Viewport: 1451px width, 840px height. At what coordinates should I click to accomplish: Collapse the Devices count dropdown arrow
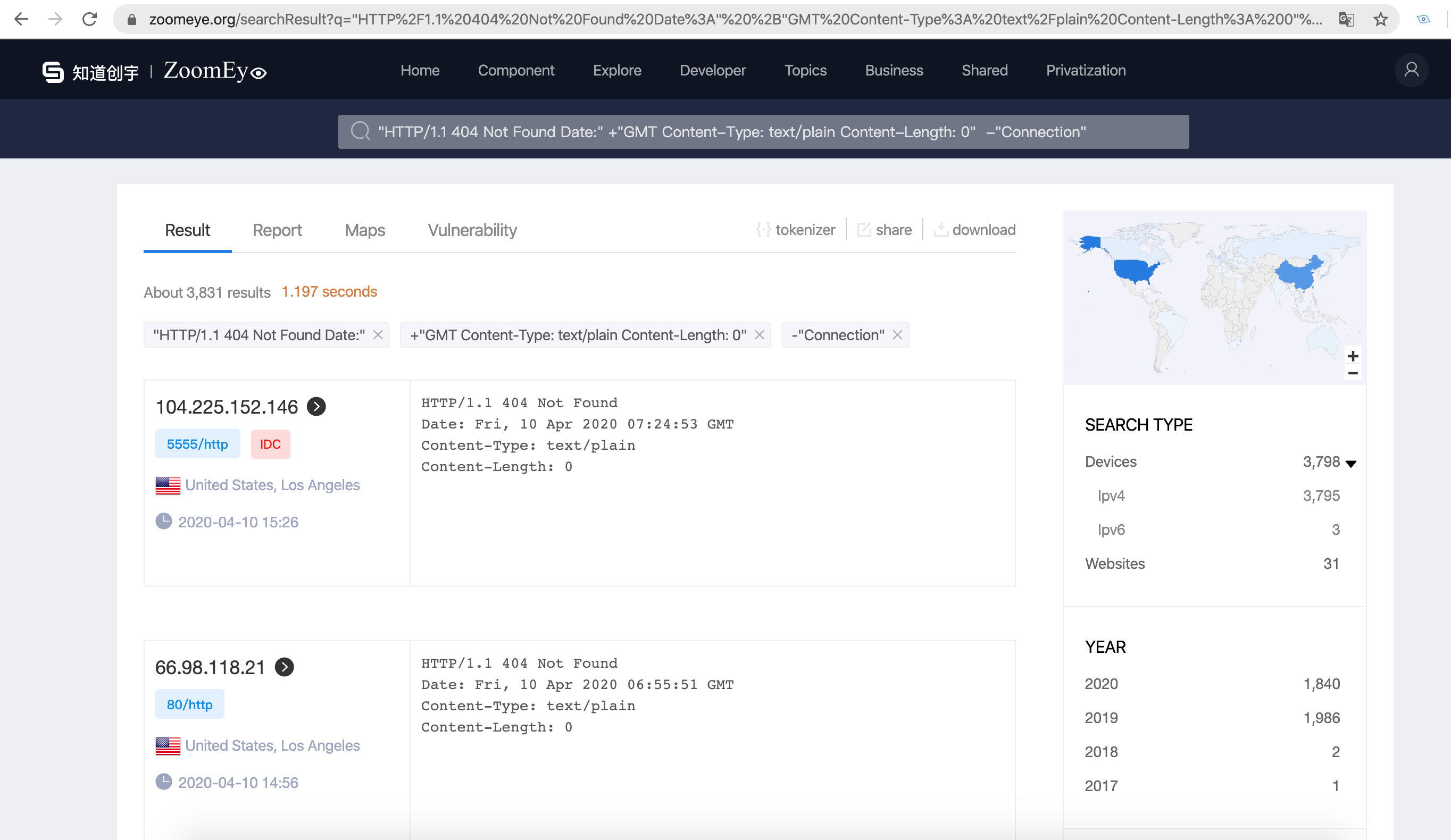[1351, 463]
